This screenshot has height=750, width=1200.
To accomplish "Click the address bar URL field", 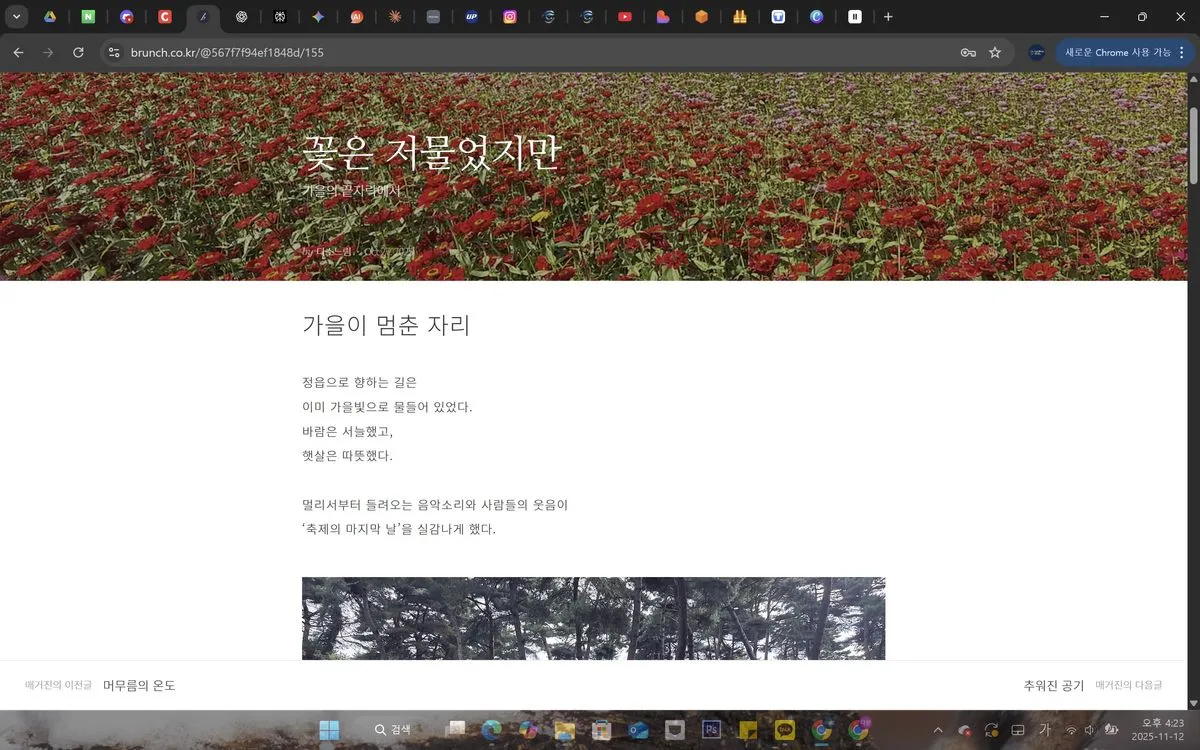I will pyautogui.click(x=500, y=52).
